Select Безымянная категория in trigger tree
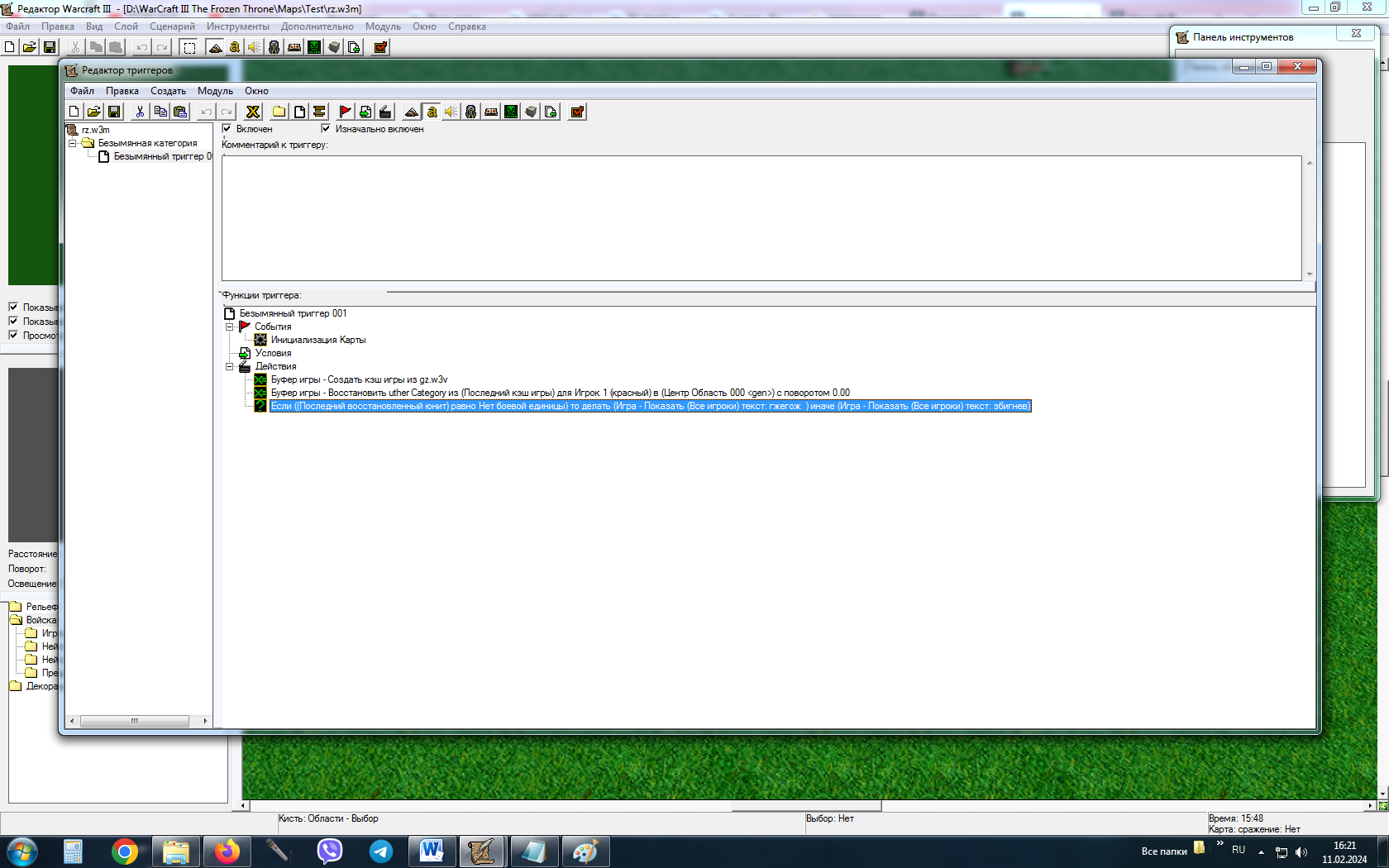 [x=147, y=143]
